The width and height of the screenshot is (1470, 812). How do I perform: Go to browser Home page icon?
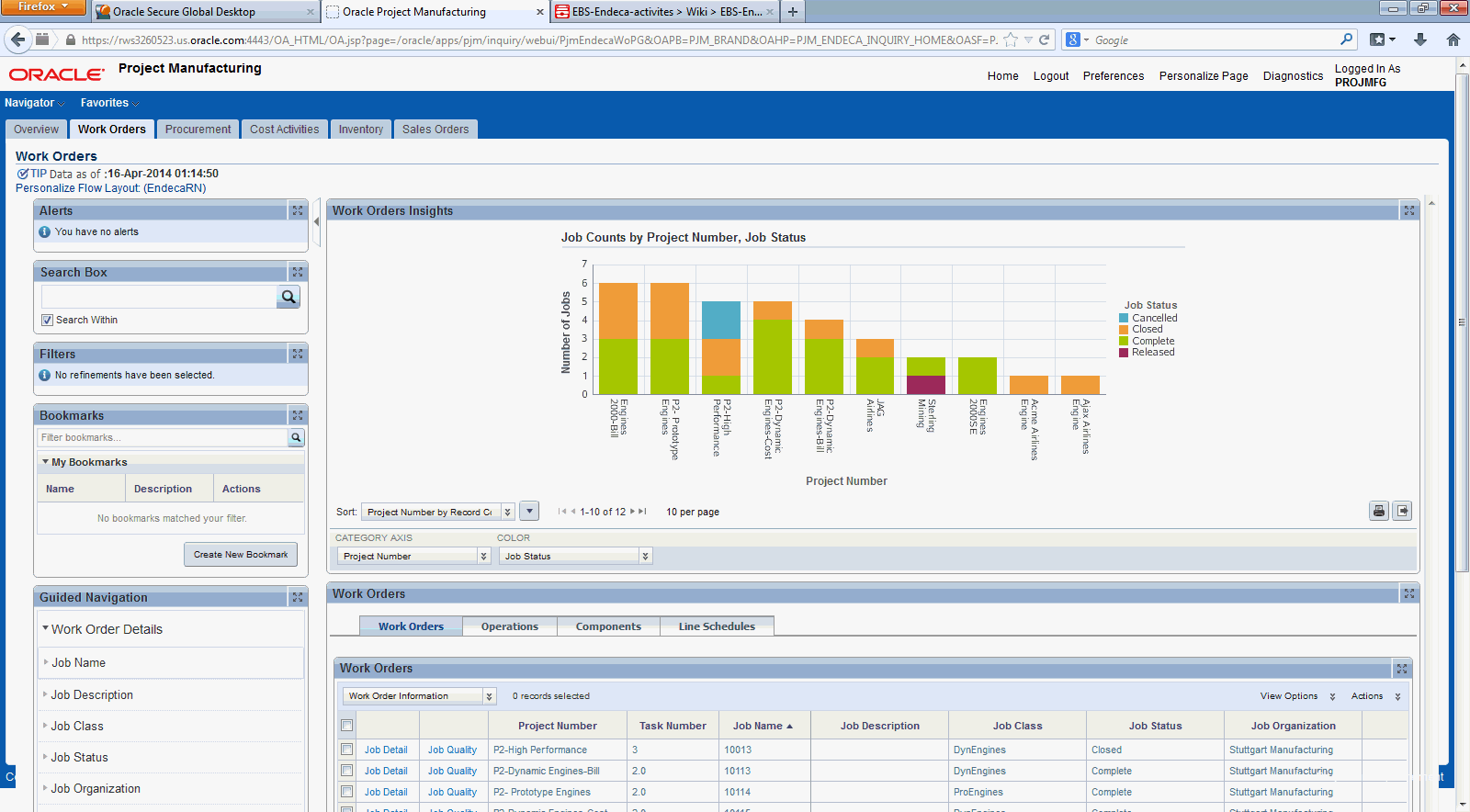[1453, 39]
